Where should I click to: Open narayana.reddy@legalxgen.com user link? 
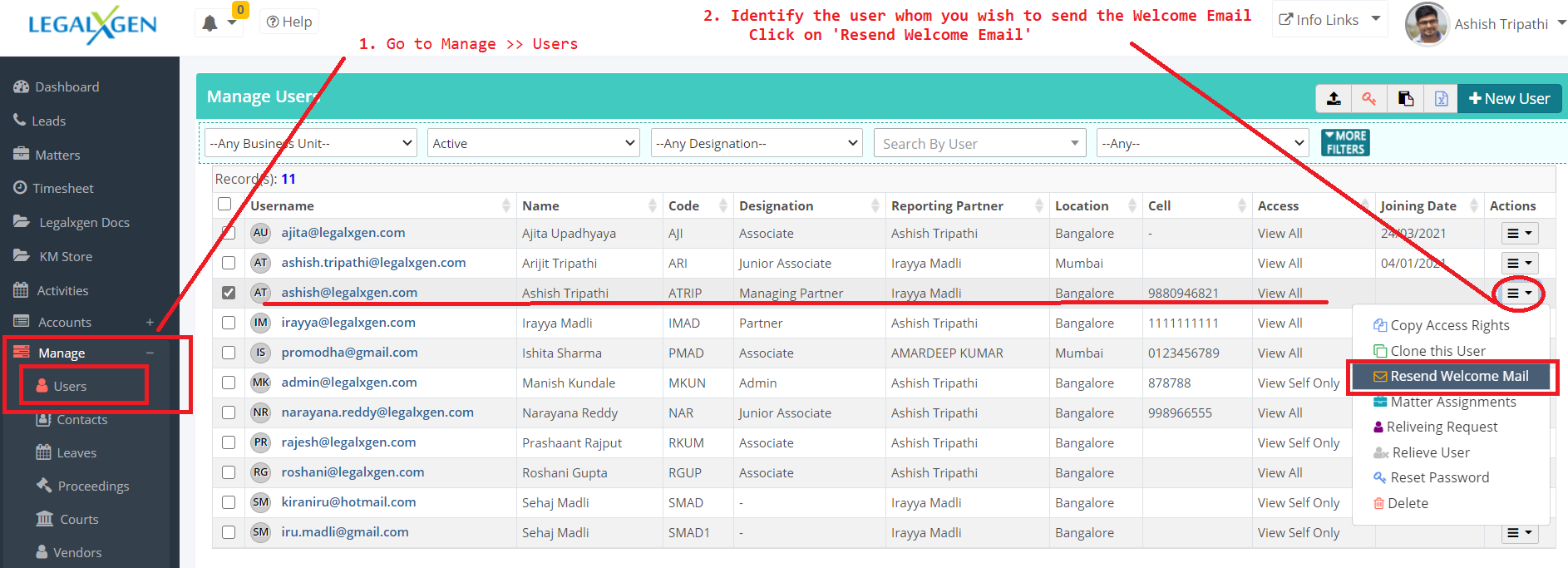coord(377,412)
